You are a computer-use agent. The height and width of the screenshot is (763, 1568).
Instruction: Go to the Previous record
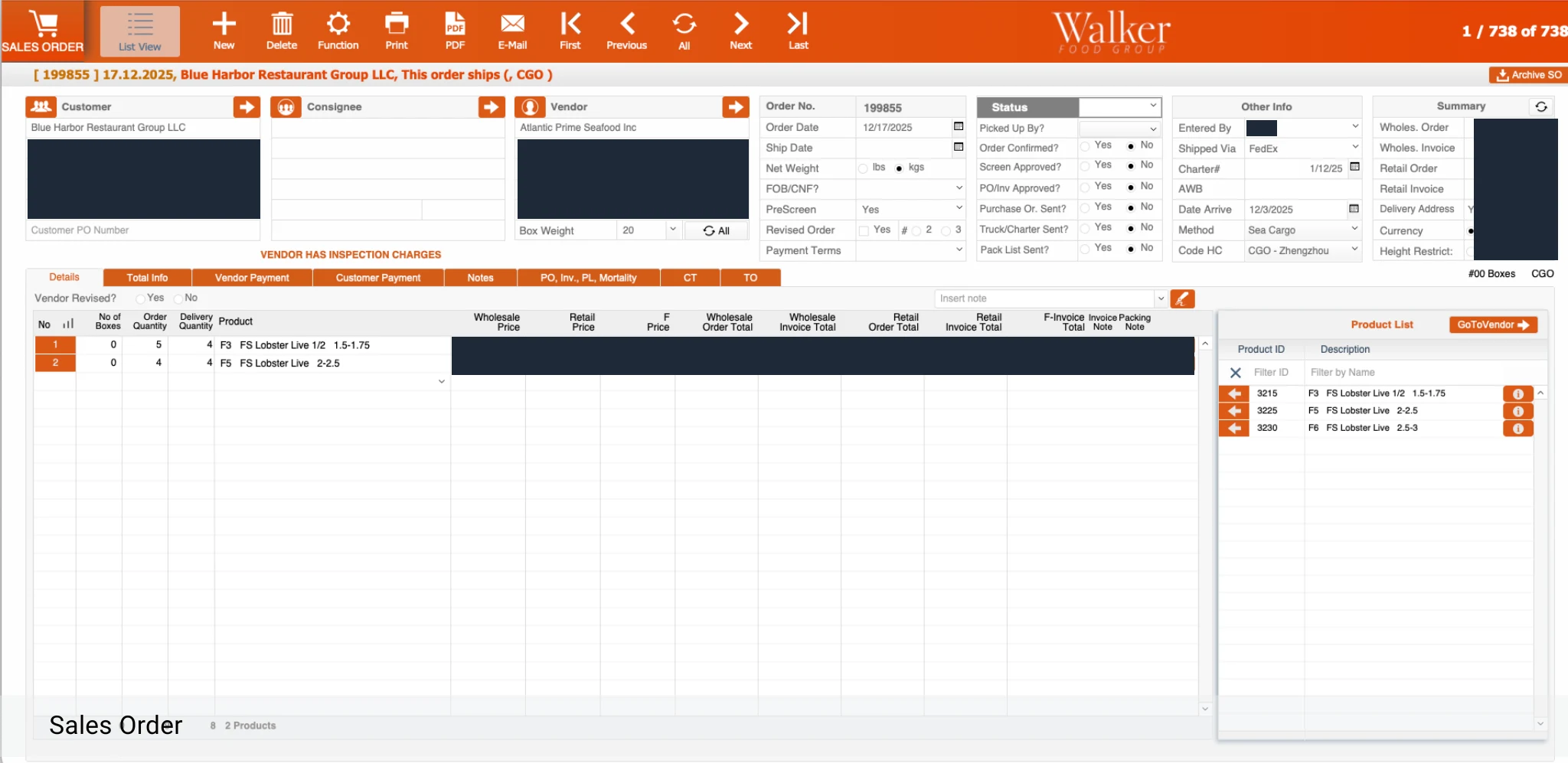click(x=627, y=24)
